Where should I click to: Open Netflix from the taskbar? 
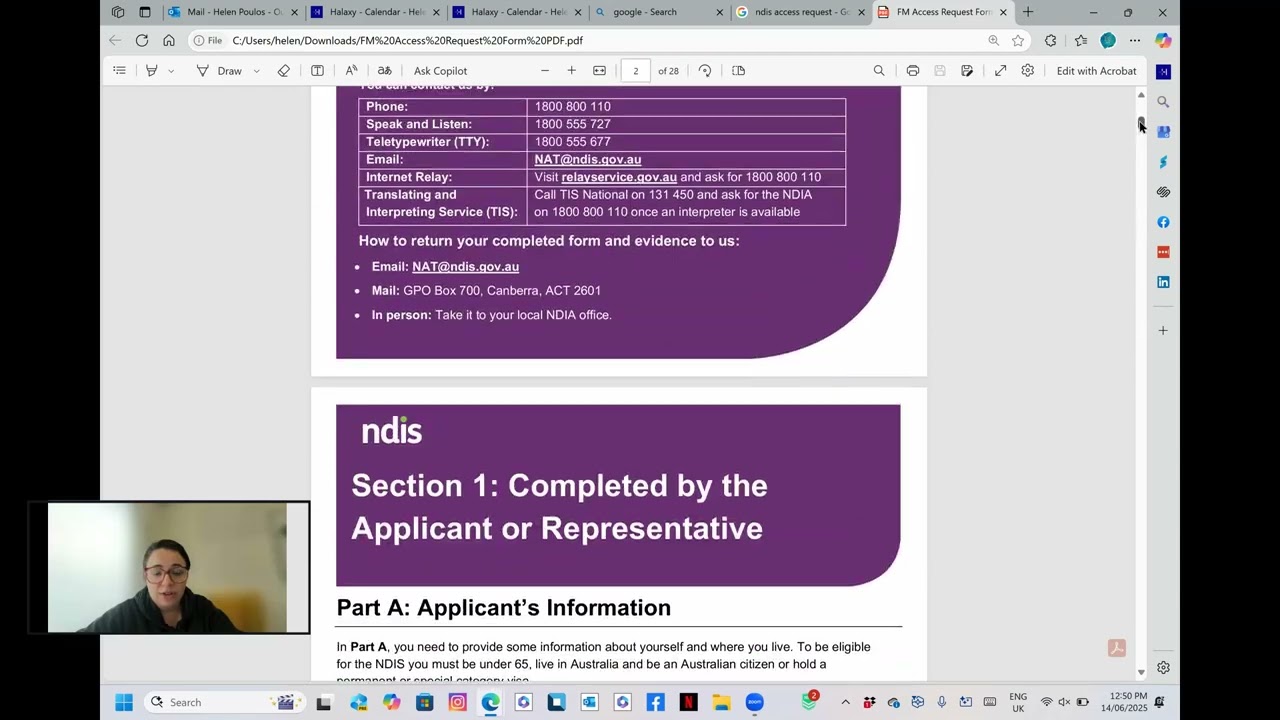click(x=688, y=702)
